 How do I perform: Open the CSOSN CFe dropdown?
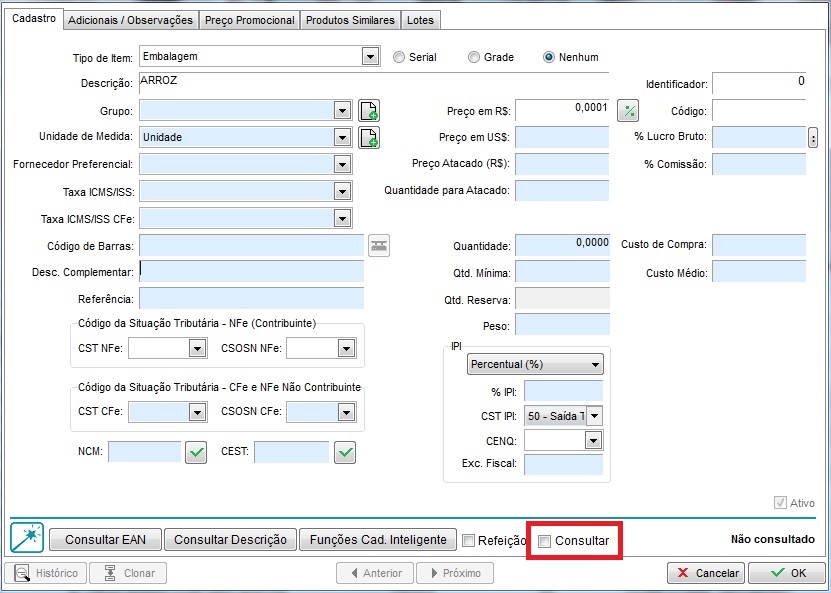click(346, 412)
